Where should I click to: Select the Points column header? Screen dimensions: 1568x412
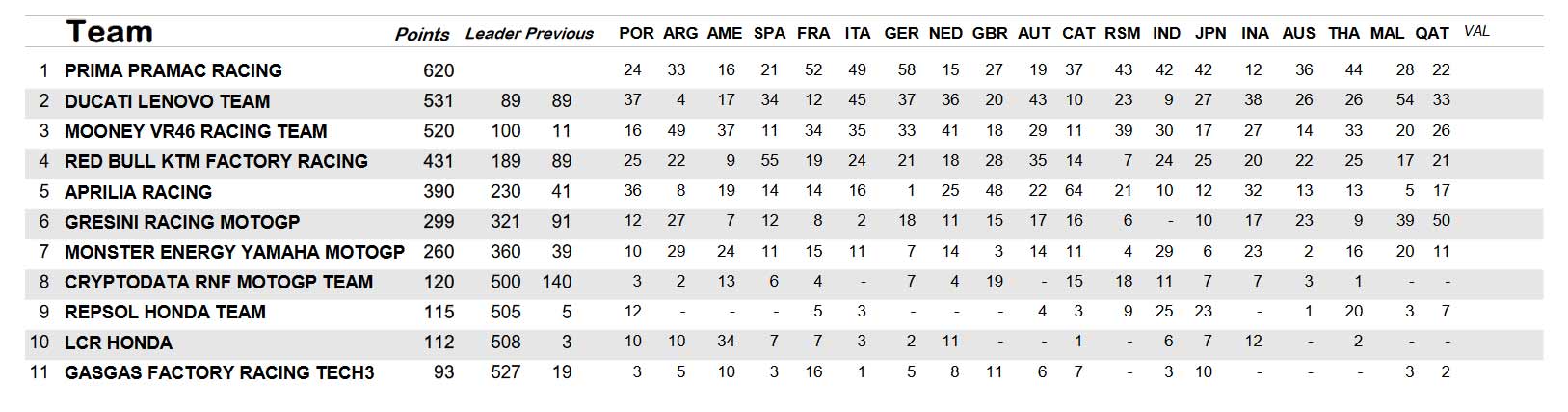click(422, 35)
